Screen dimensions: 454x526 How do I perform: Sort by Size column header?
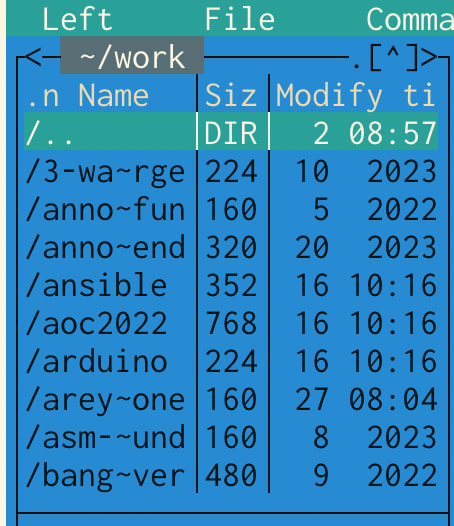[x=231, y=96]
